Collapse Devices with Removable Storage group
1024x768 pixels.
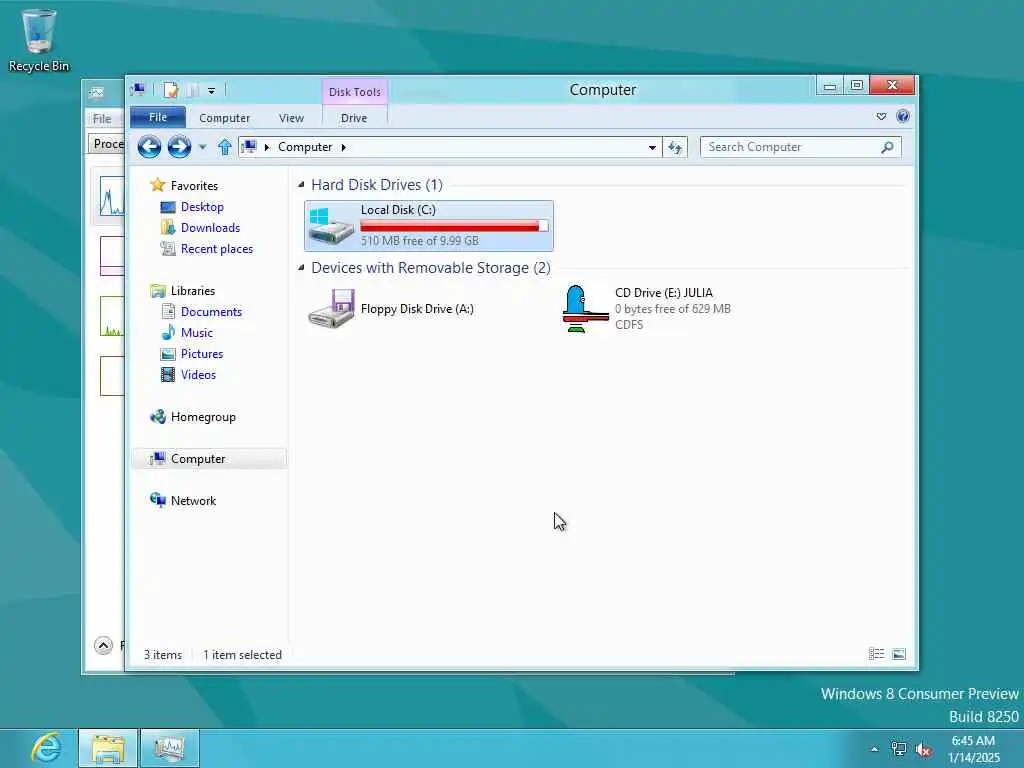coord(301,268)
